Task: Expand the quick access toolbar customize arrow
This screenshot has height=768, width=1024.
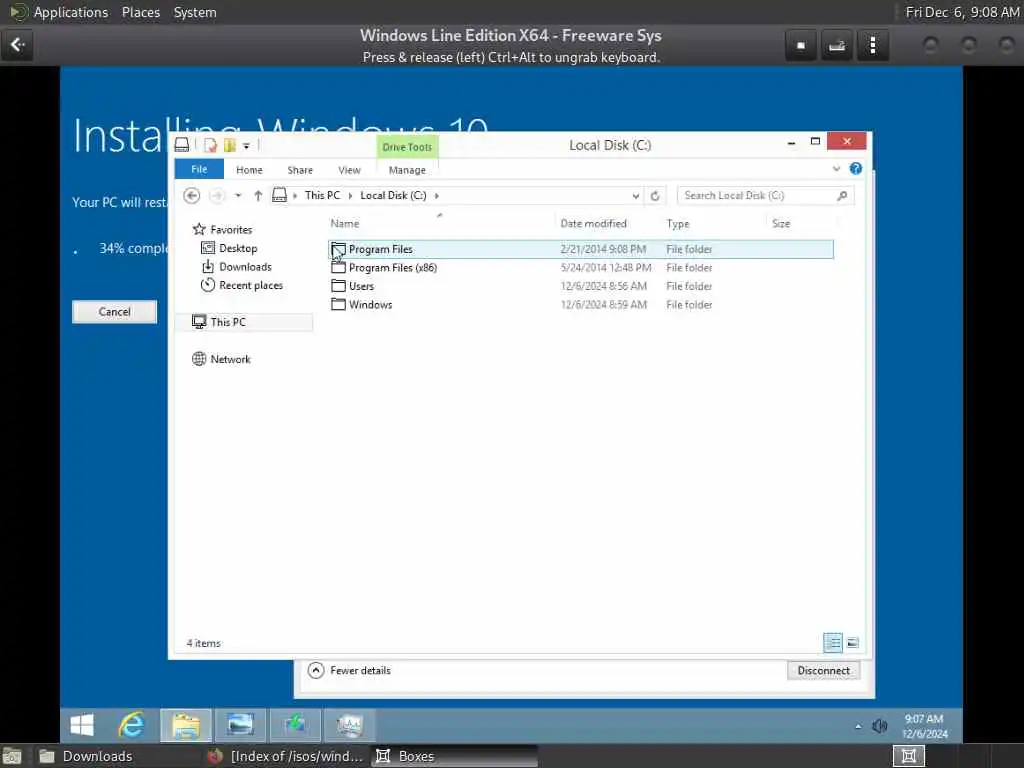Action: click(246, 146)
